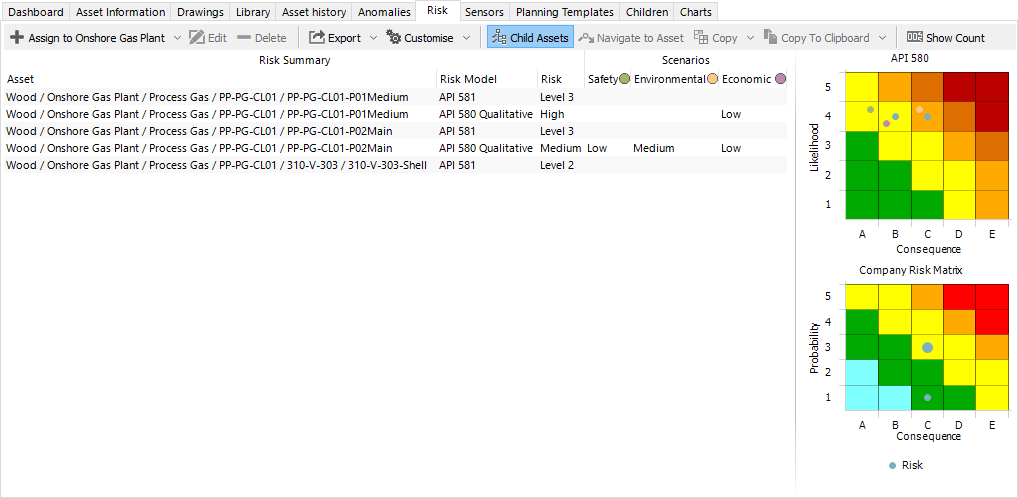Click the Customise gear icon
Image resolution: width=1018 pixels, height=498 pixels.
pos(394,38)
